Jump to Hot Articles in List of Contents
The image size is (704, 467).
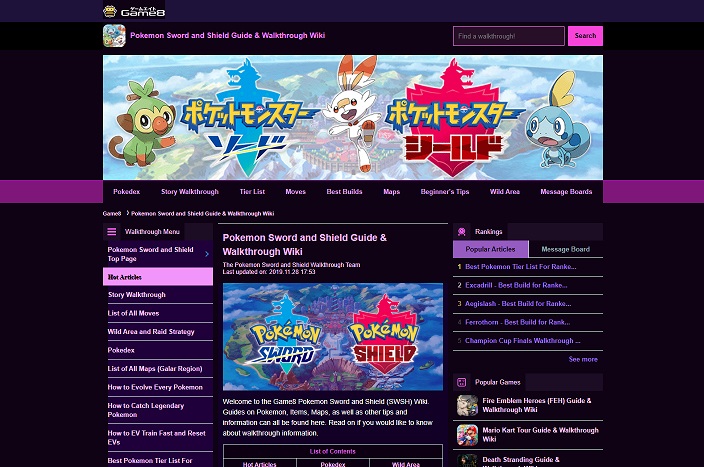[260, 464]
